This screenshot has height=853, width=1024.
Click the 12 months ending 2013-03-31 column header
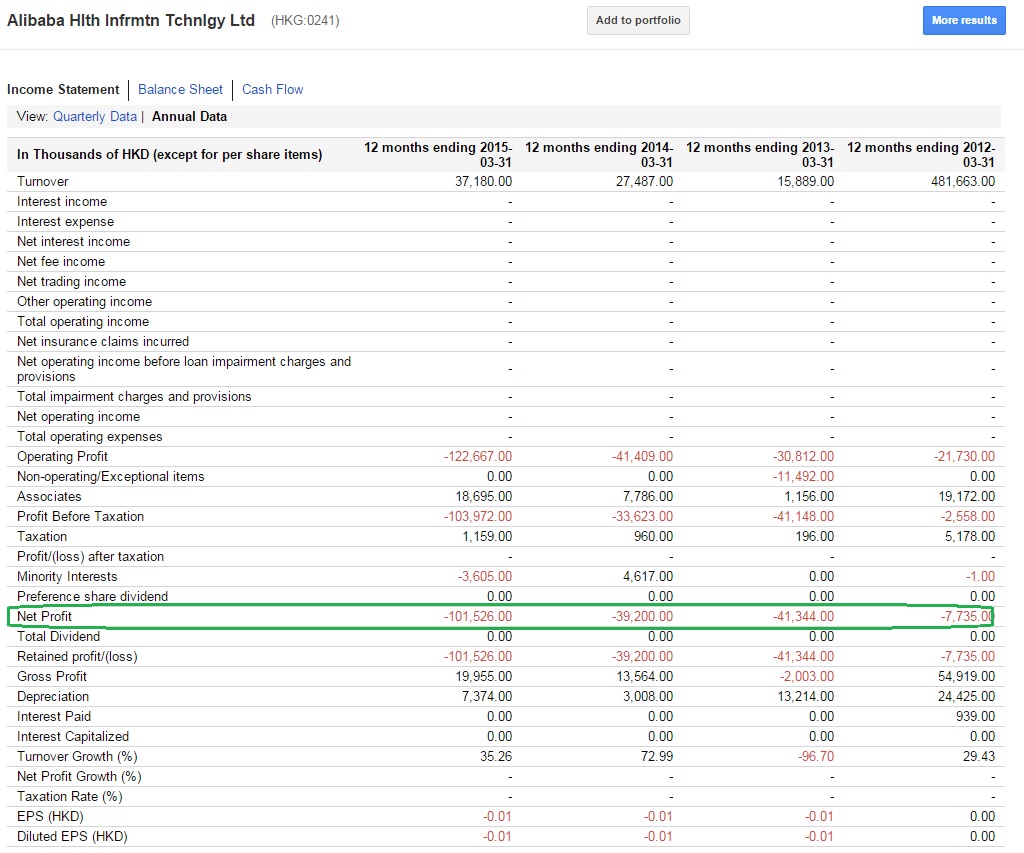pyautogui.click(x=760, y=155)
